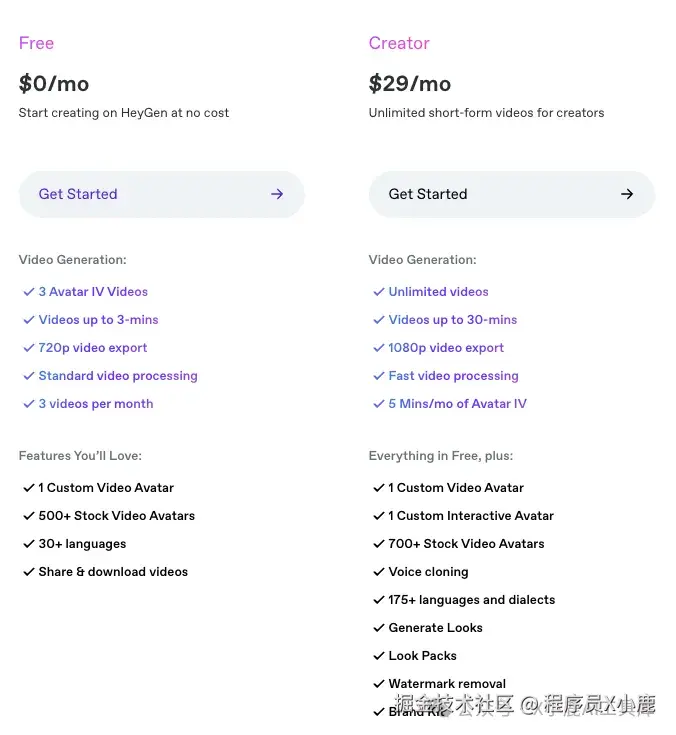Select the Creator plan heading

point(399,43)
